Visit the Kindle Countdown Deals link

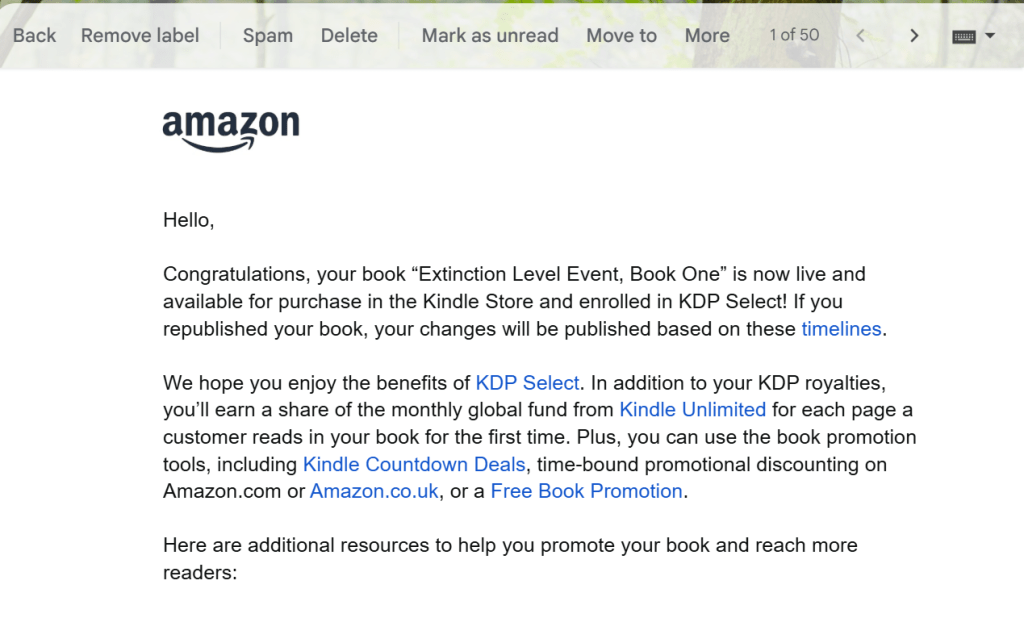[414, 464]
